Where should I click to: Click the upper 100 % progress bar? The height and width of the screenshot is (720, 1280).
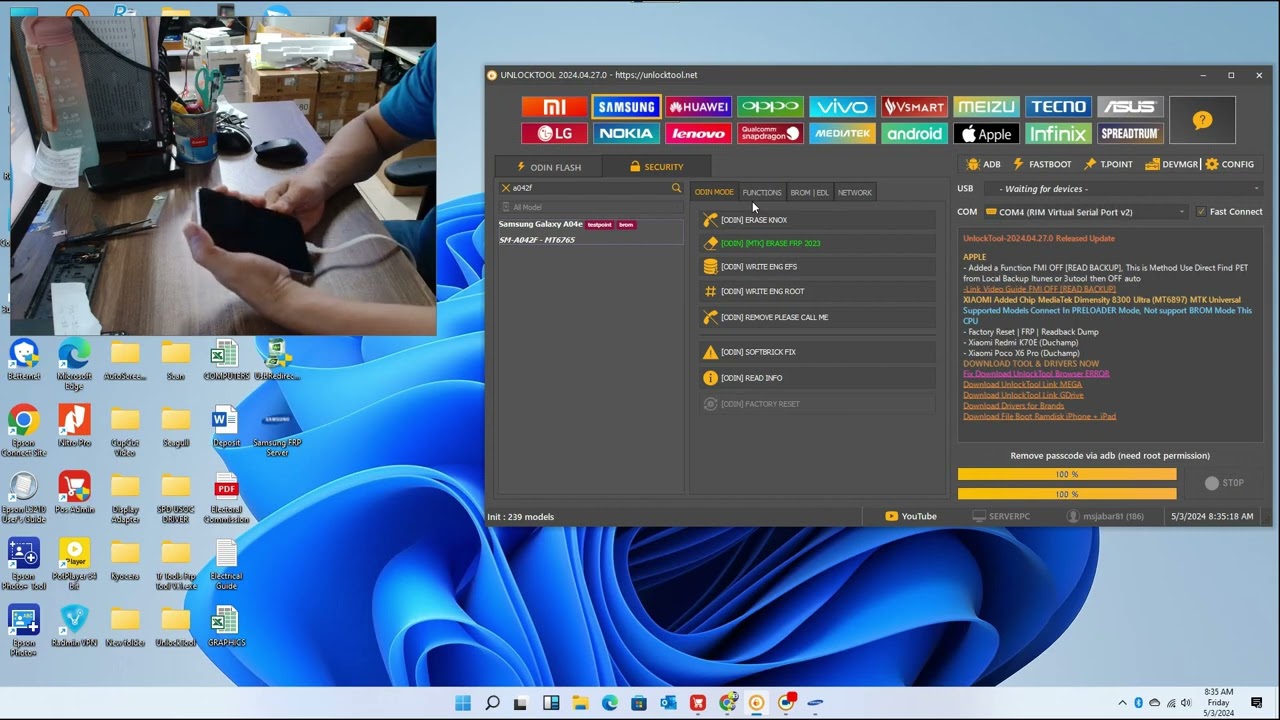pos(1067,474)
